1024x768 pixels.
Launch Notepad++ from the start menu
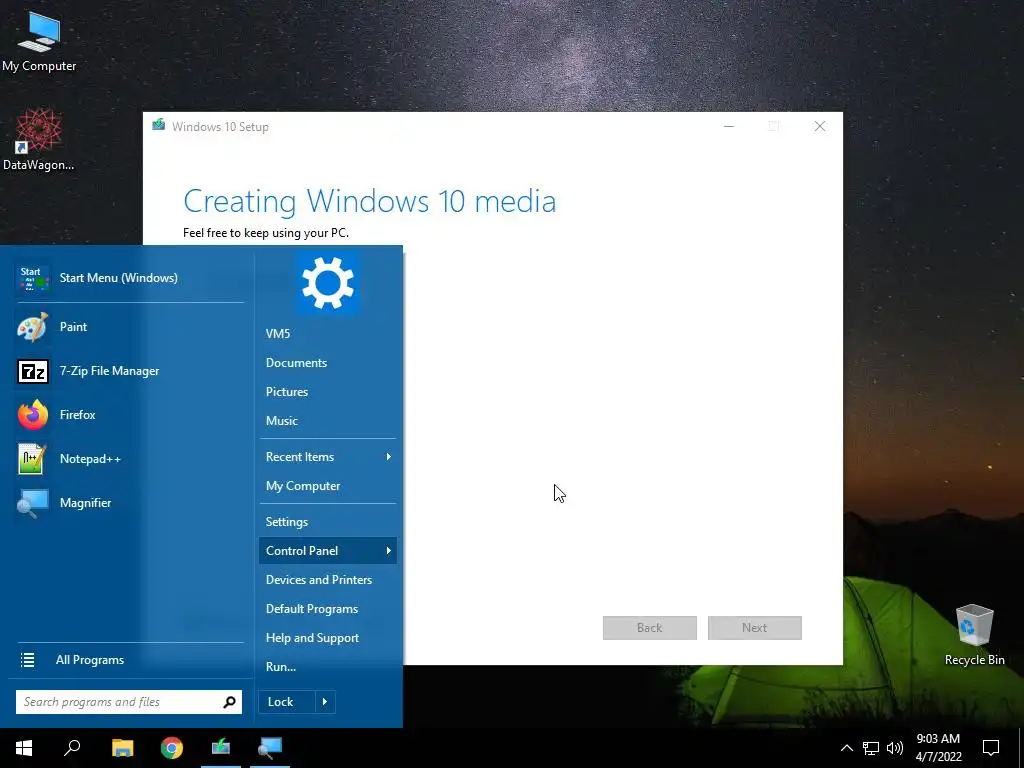point(129,458)
